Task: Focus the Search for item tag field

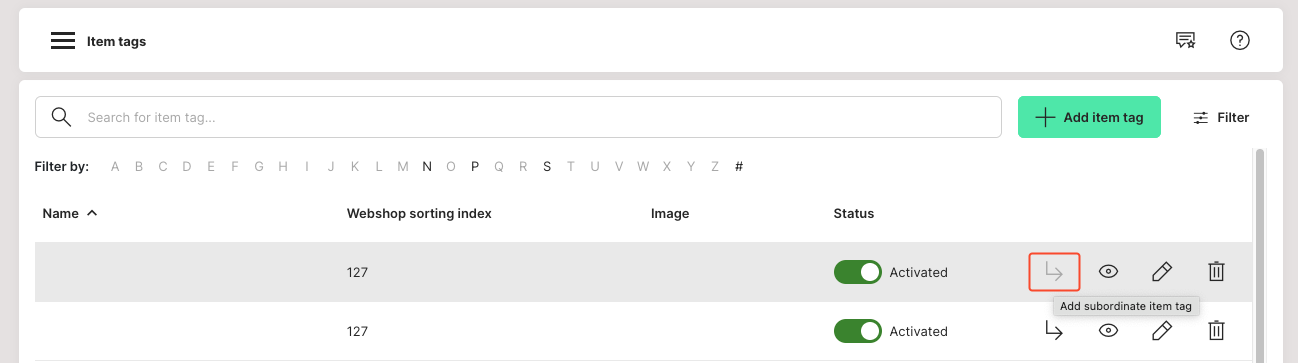Action: click(x=518, y=117)
